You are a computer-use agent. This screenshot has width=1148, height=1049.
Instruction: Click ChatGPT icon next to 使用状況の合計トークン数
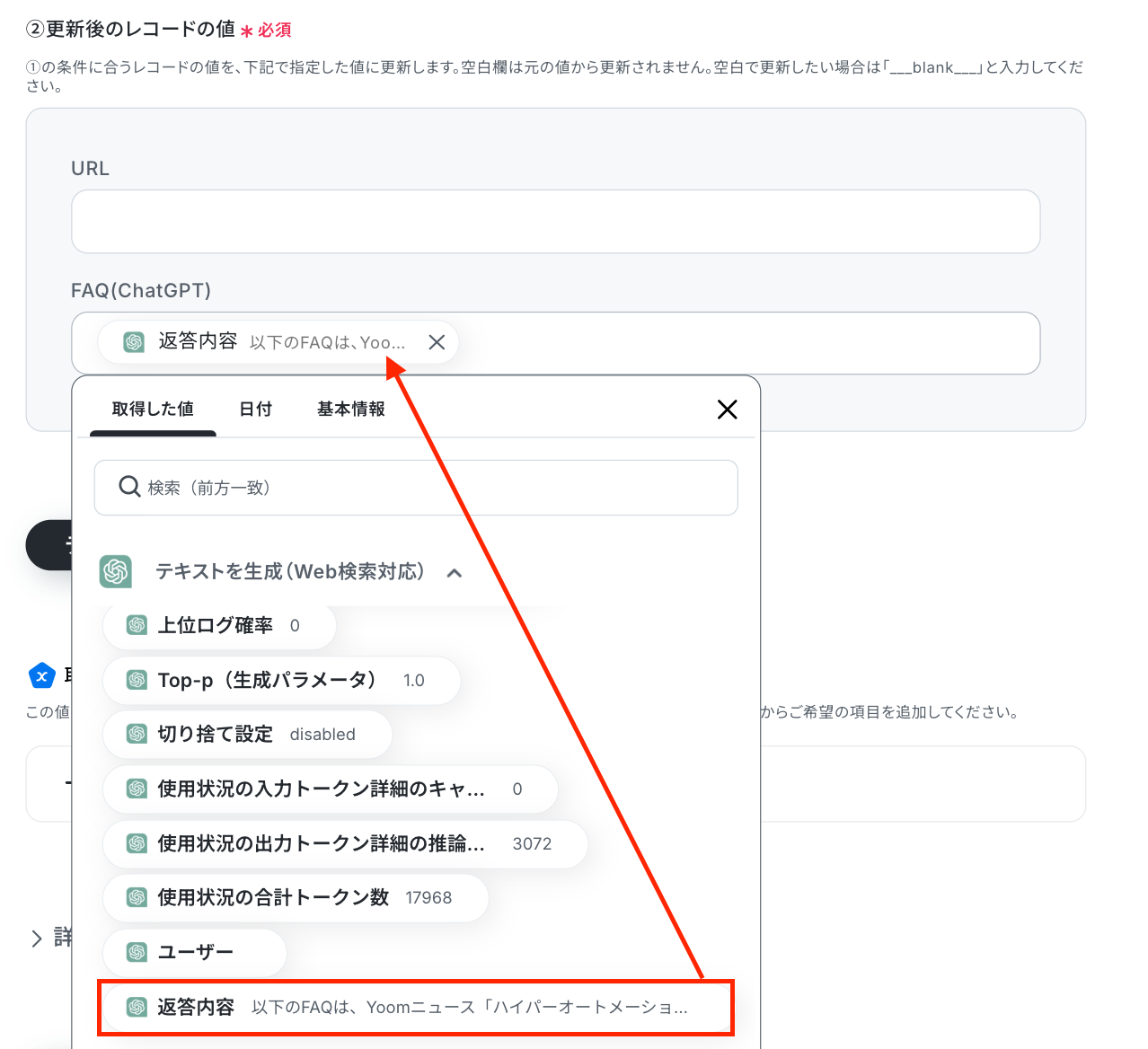pyautogui.click(x=137, y=898)
